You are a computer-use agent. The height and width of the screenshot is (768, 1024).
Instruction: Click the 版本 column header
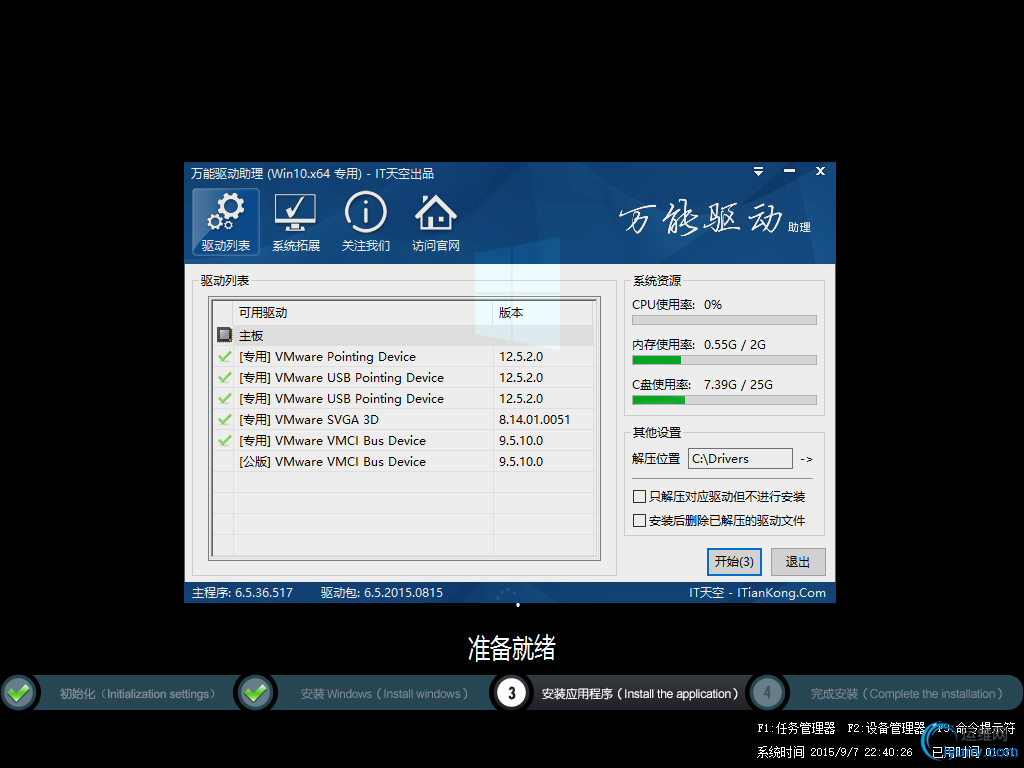tap(543, 313)
